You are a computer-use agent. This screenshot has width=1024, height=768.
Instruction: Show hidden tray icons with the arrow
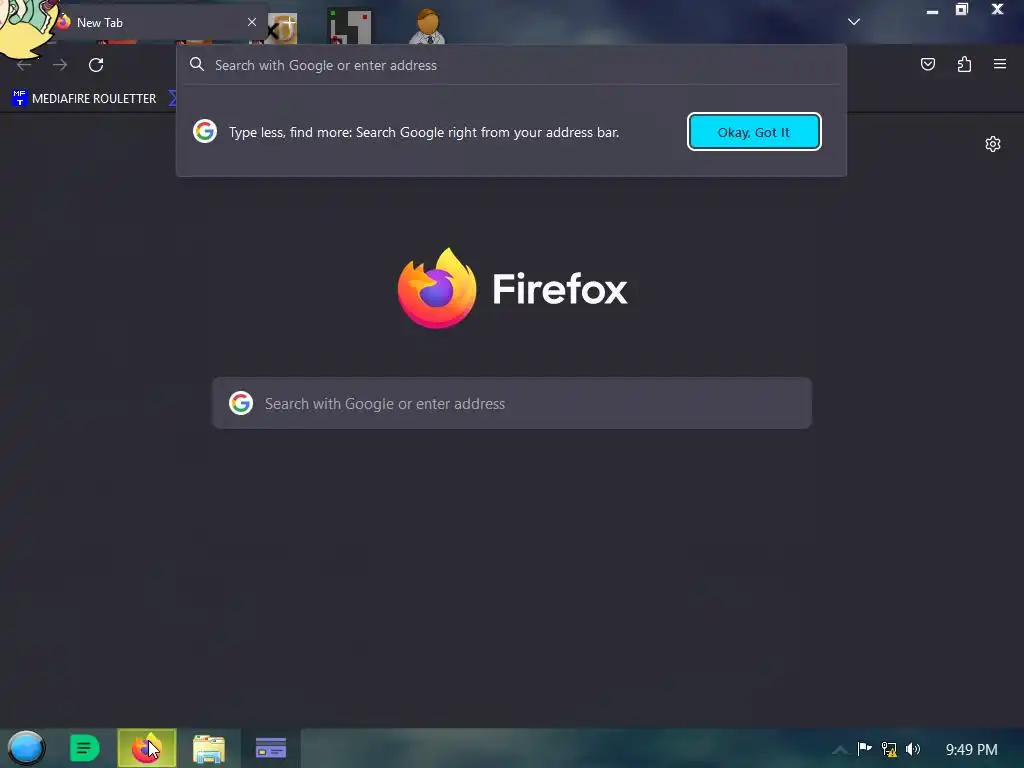coord(840,750)
